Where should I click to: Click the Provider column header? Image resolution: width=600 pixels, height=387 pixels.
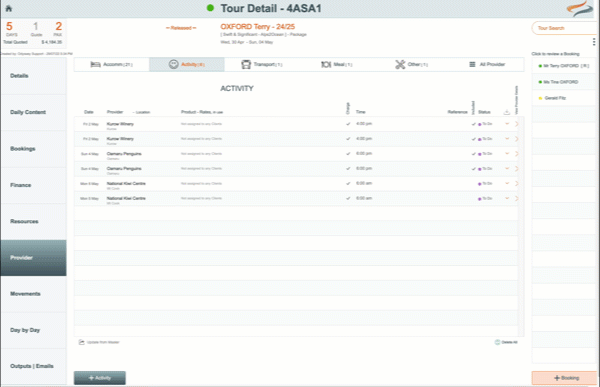pos(115,112)
